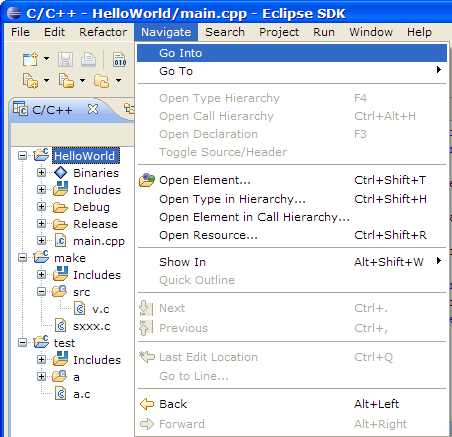
Task: Click the last folder icon in second toolbar row
Action: click(102, 81)
